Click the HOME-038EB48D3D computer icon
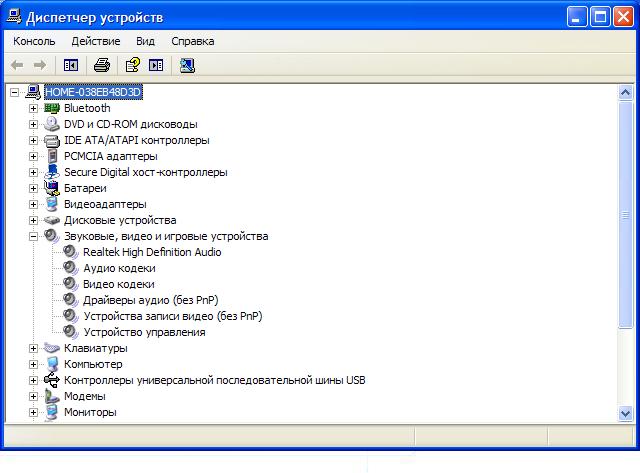Image resolution: width=640 pixels, height=473 pixels. tap(33, 92)
